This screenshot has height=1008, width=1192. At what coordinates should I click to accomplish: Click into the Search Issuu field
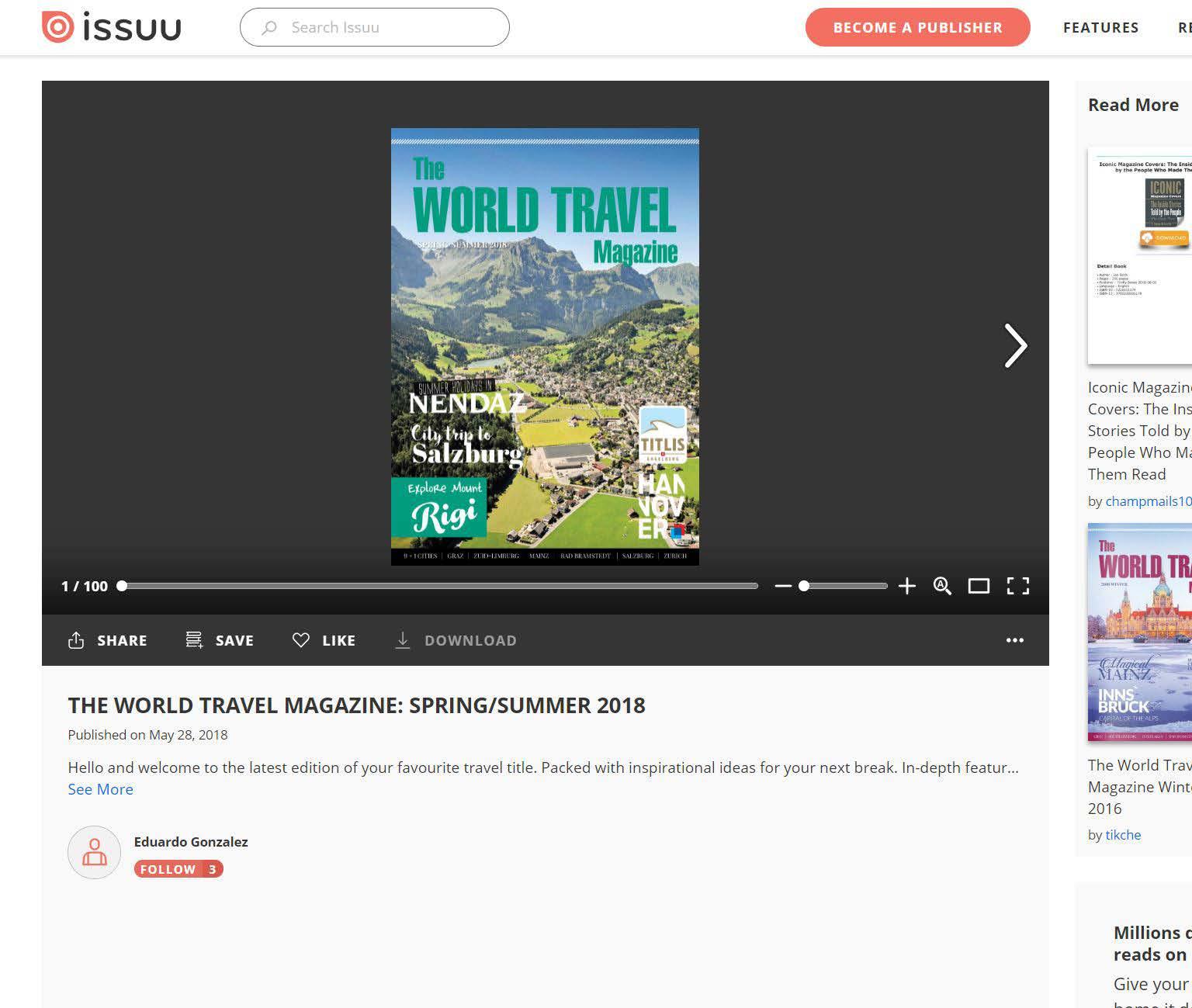pos(375,27)
